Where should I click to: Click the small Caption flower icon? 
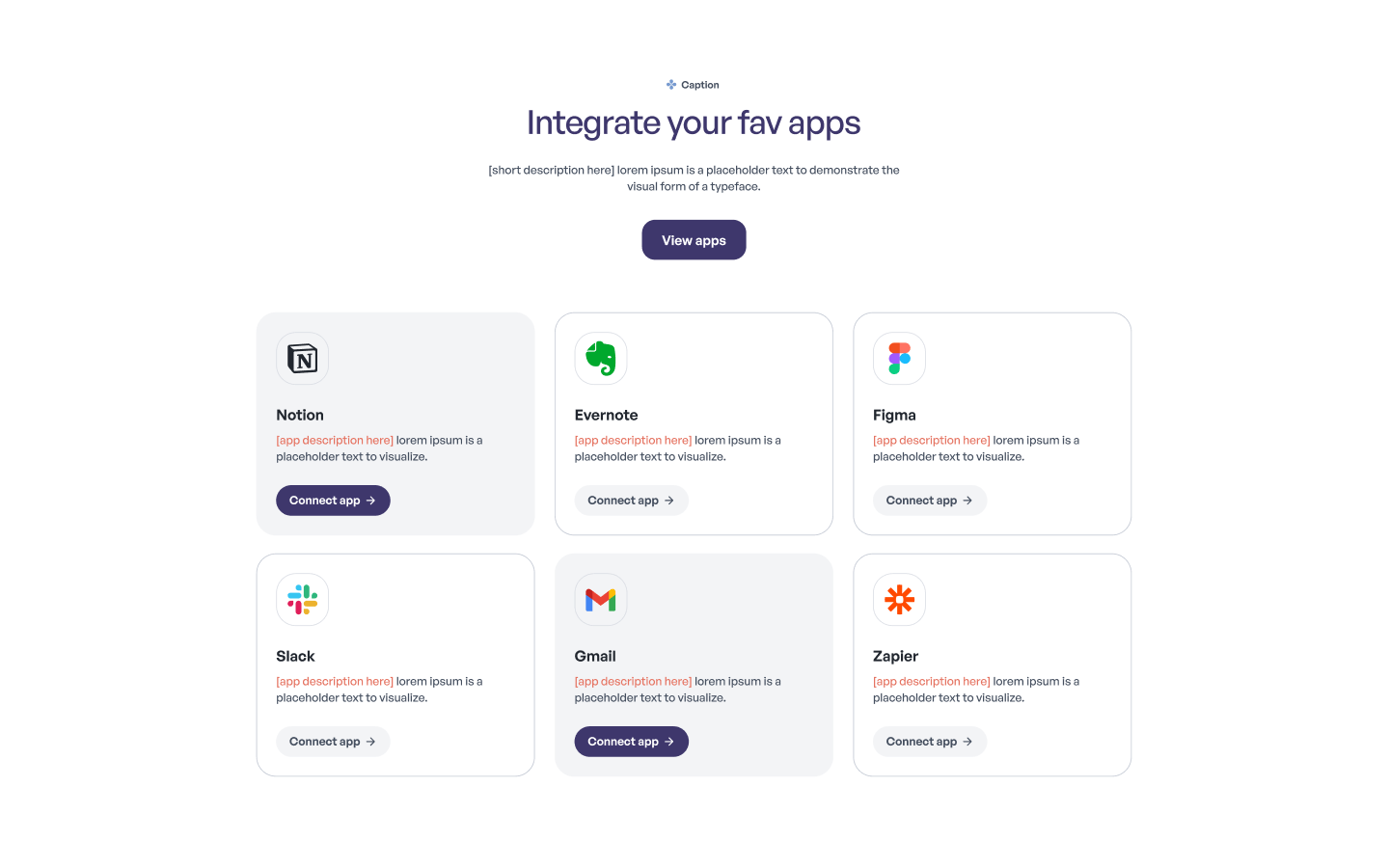671,85
